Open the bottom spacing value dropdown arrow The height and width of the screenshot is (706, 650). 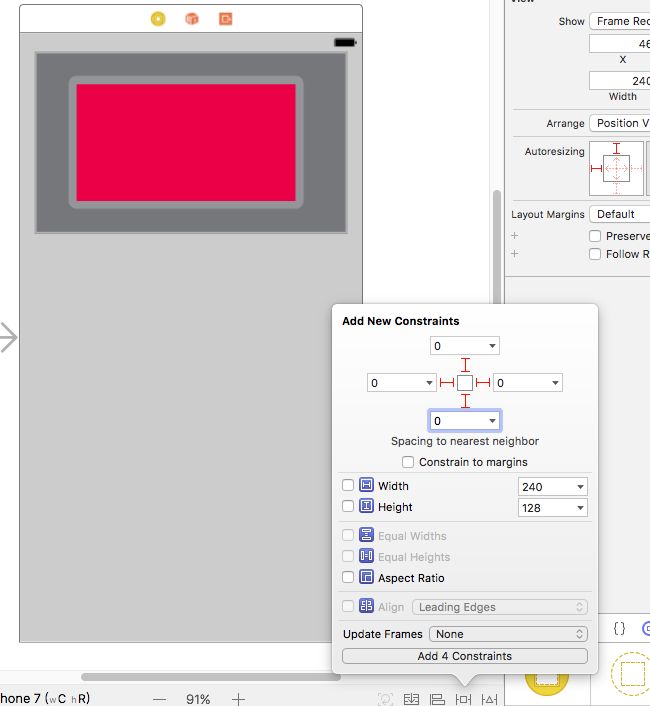tap(492, 421)
